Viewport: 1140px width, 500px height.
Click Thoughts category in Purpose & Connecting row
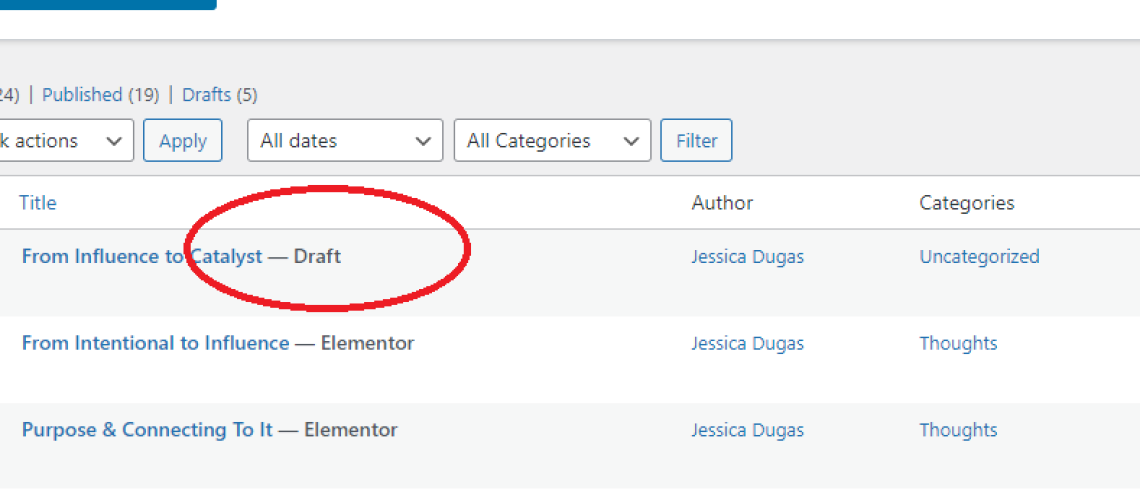(958, 430)
